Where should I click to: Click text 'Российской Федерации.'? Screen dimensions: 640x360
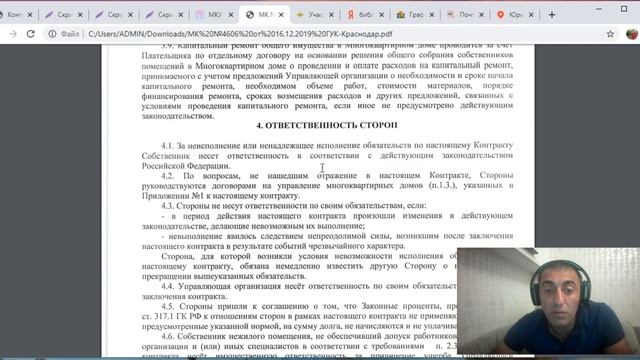[x=186, y=166]
